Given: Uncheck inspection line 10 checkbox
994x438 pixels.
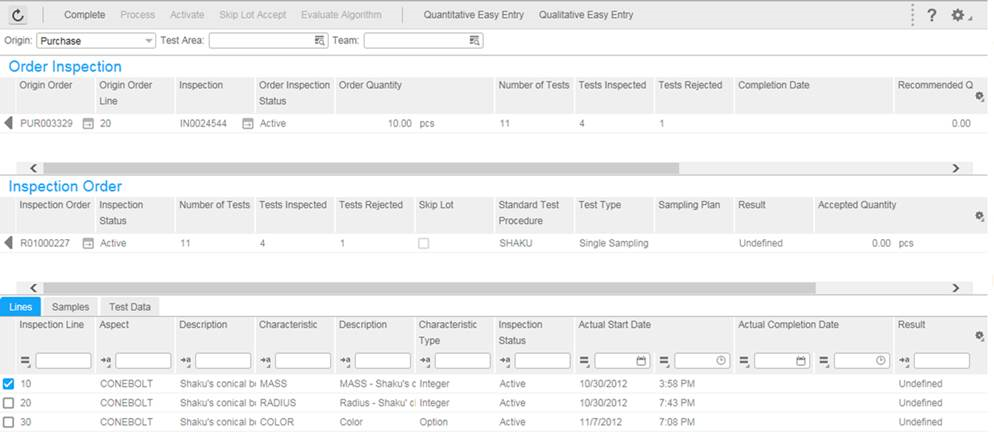Looking at the screenshot, I should click(x=9, y=384).
